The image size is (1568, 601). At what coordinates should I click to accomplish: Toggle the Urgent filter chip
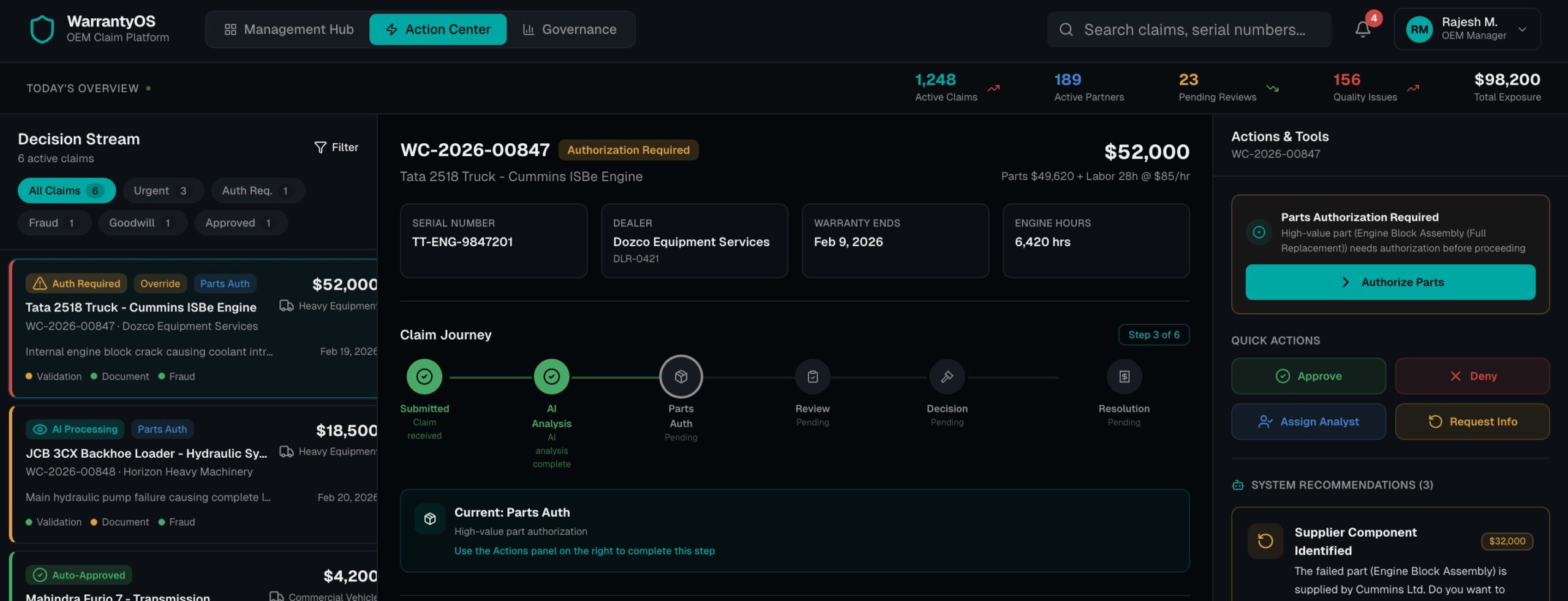(x=162, y=190)
